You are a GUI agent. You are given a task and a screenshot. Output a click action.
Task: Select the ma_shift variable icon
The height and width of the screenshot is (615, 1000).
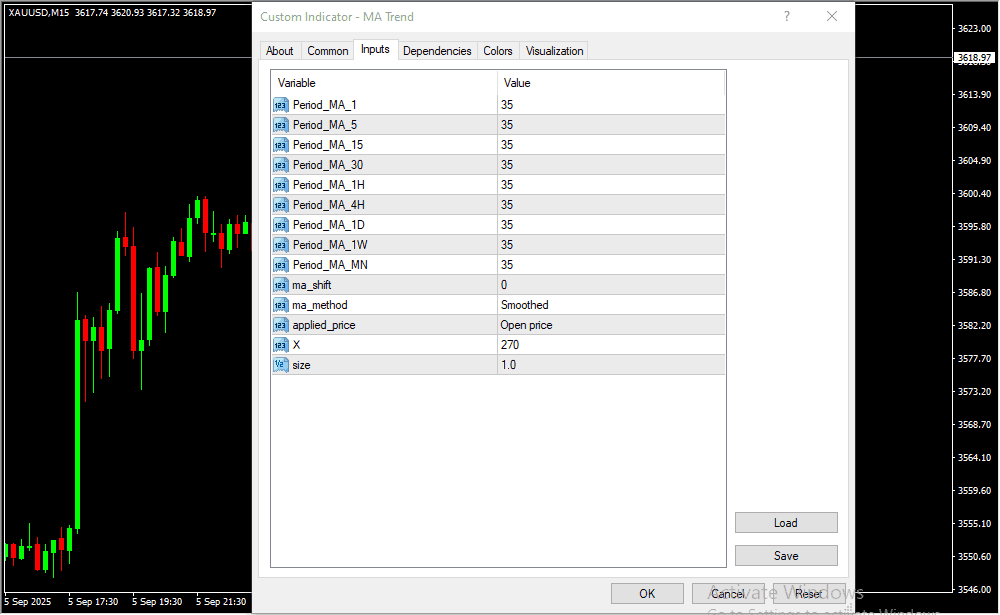point(280,285)
